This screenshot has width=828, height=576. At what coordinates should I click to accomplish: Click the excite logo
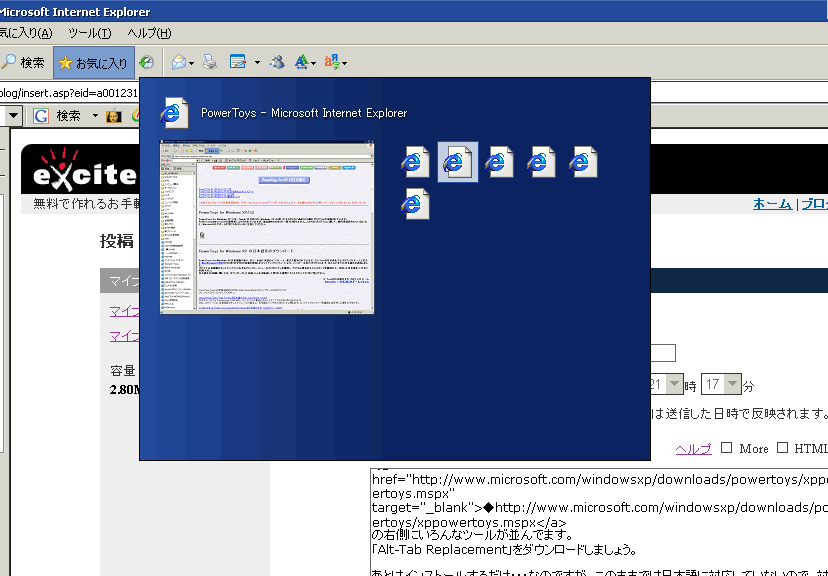point(83,170)
